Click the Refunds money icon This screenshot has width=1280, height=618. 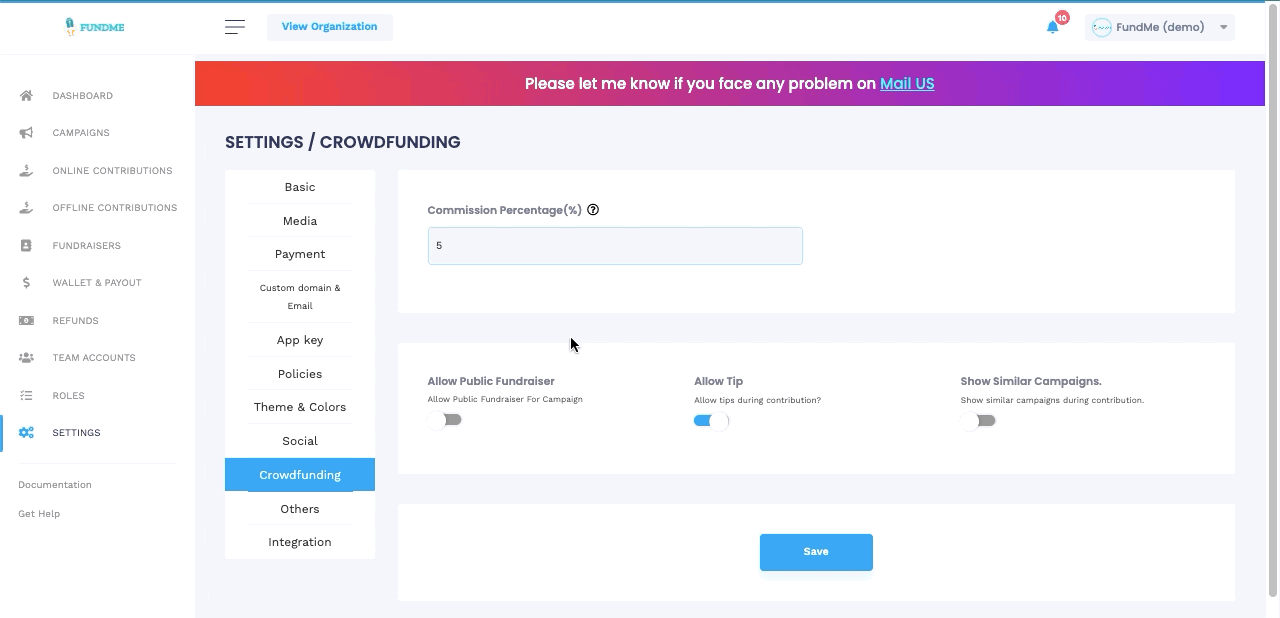pos(26,321)
